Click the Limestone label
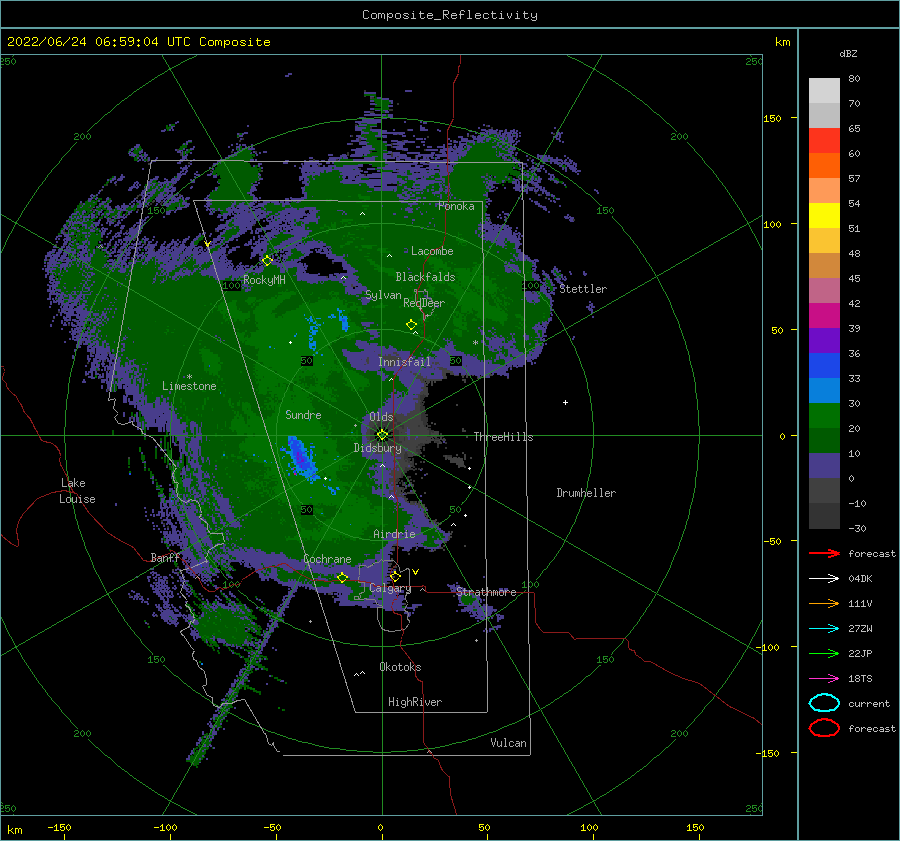 pos(189,386)
